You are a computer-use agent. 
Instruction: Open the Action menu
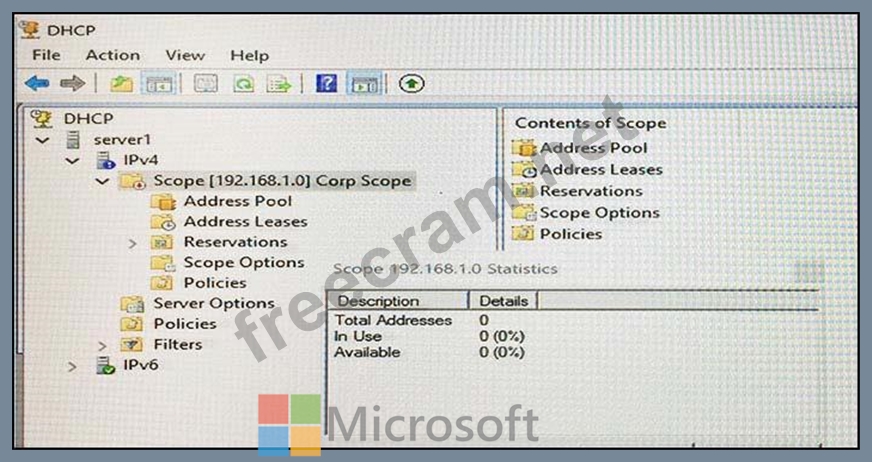pos(112,56)
